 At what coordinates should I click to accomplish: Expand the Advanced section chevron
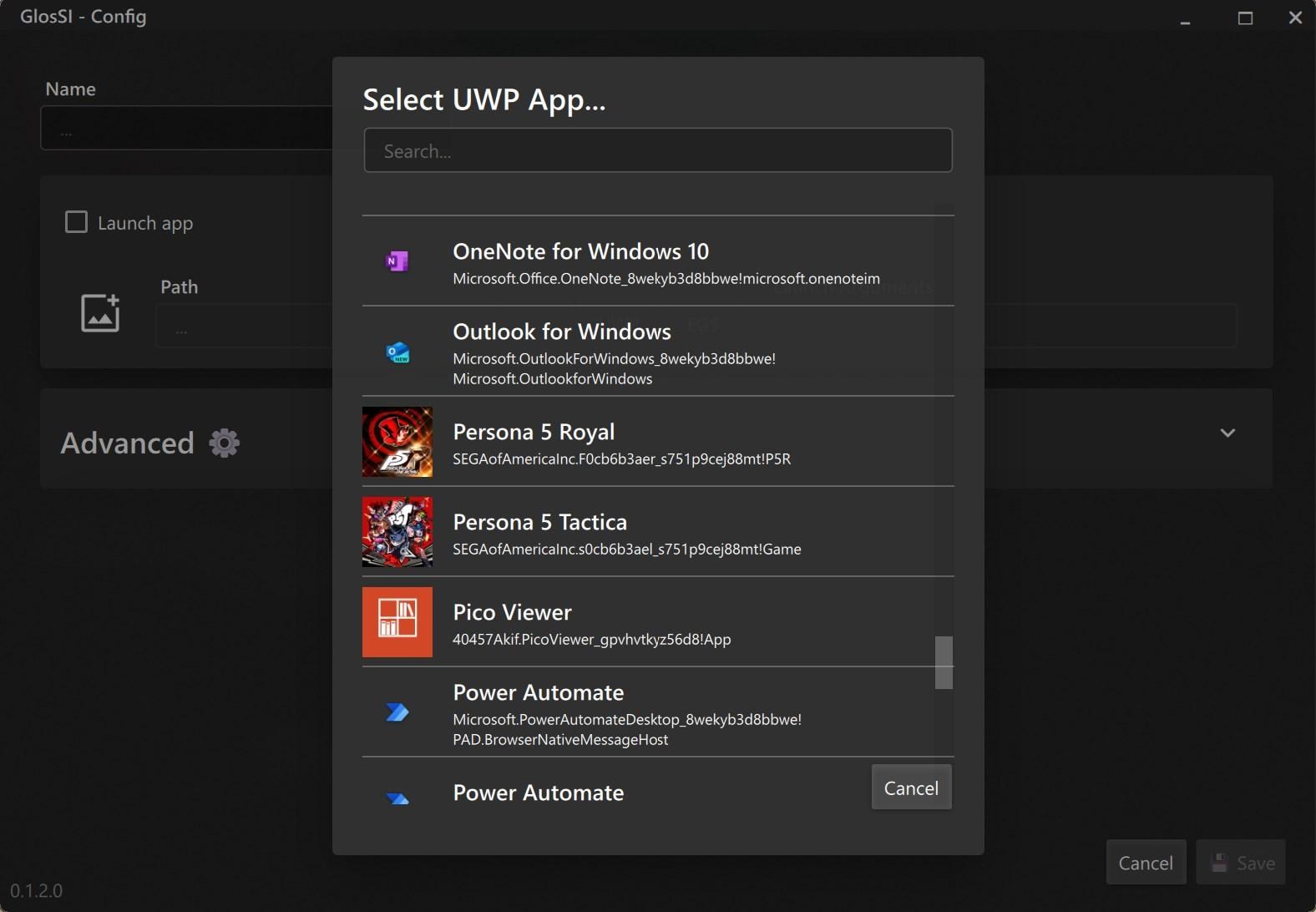1227,433
